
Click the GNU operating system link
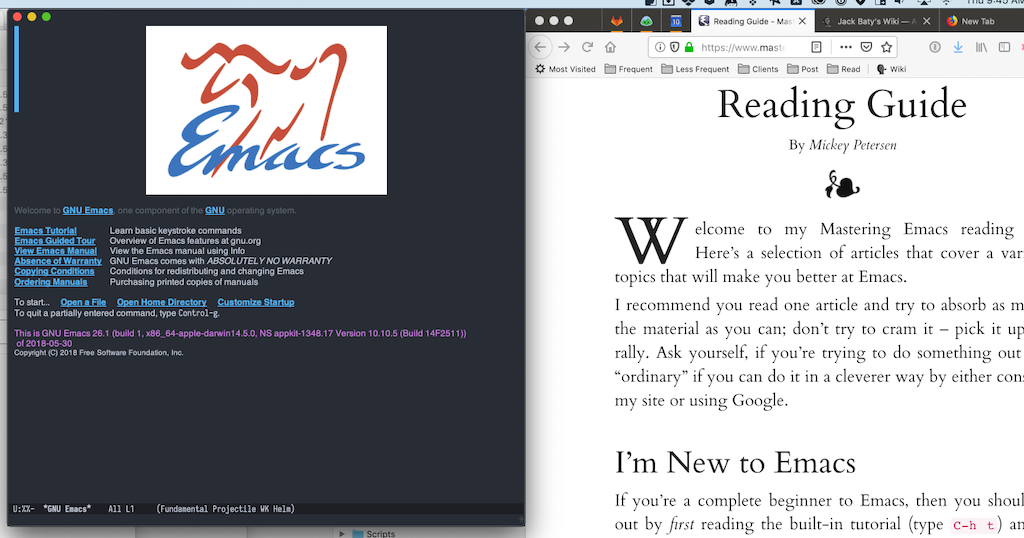(215, 210)
